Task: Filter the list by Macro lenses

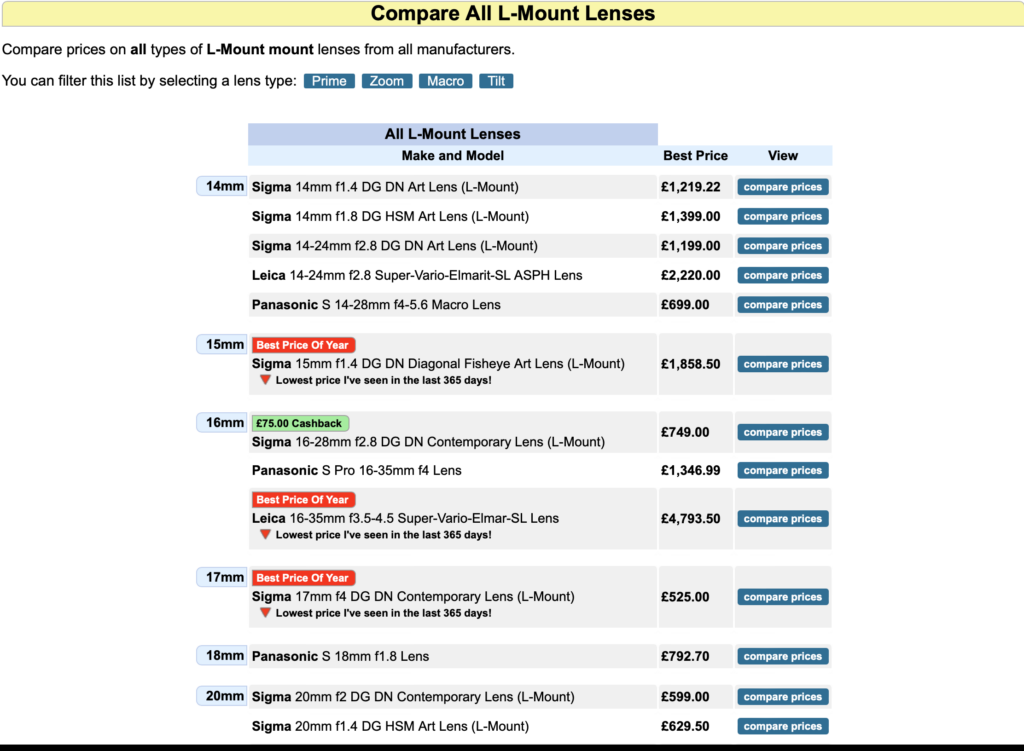Action: 445,81
